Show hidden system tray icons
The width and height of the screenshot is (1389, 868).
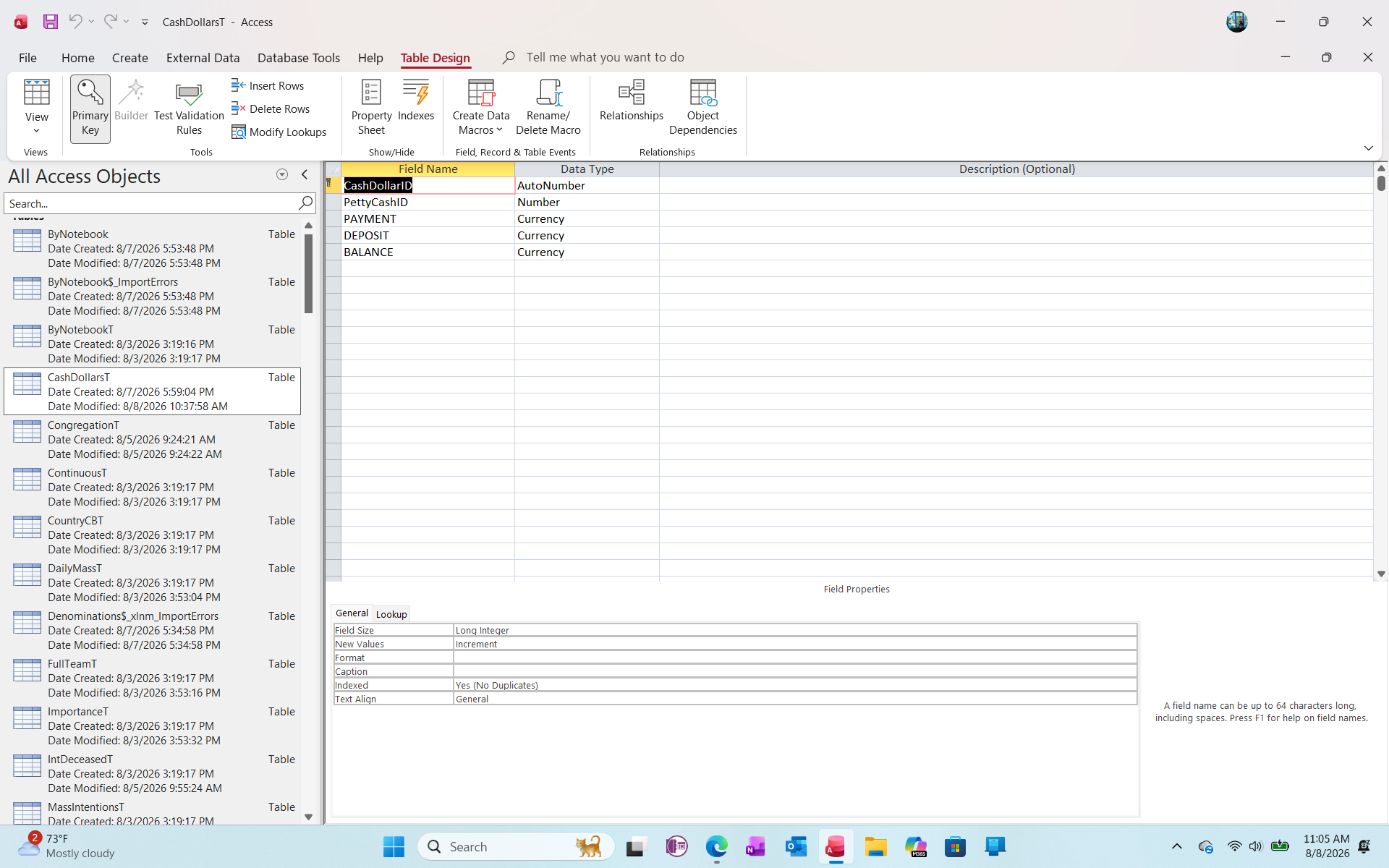click(x=1177, y=846)
